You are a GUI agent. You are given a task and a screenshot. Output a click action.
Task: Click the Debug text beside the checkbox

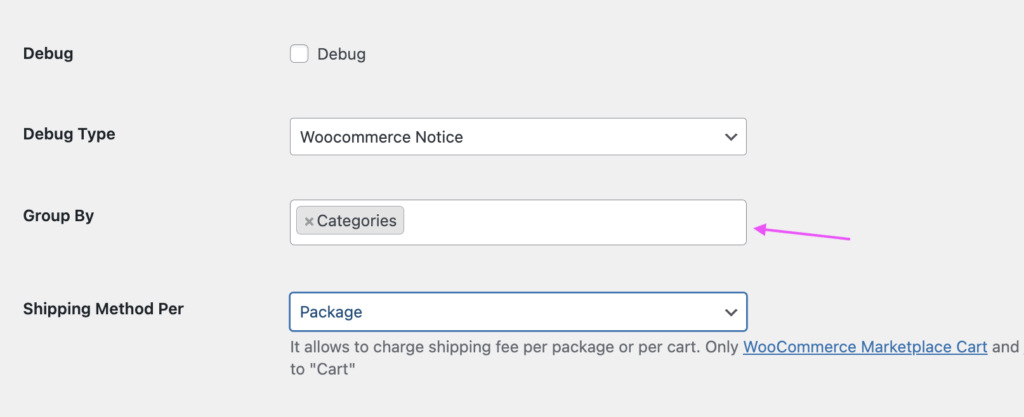pos(341,54)
